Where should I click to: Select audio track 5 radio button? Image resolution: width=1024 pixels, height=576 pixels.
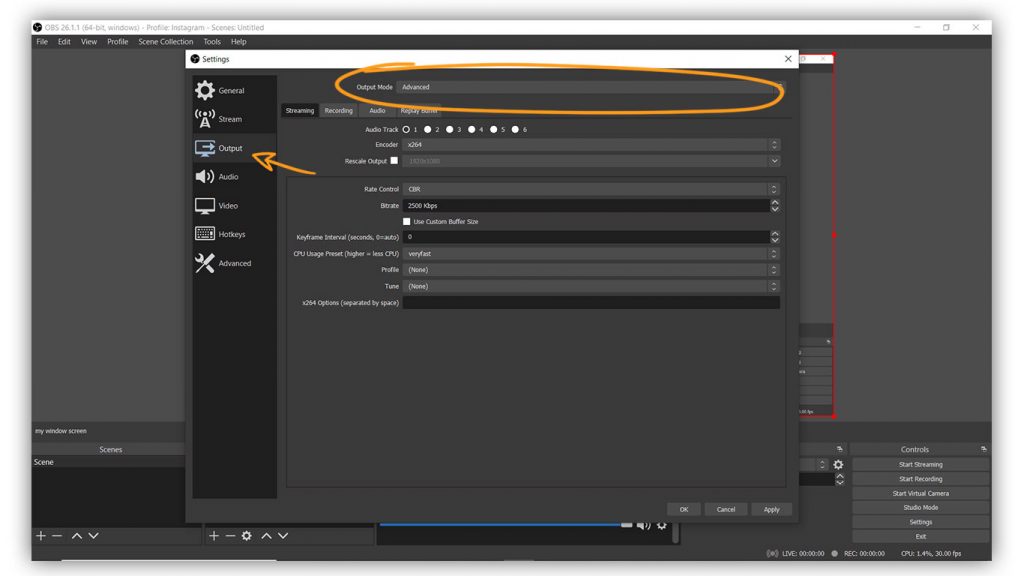(494, 129)
